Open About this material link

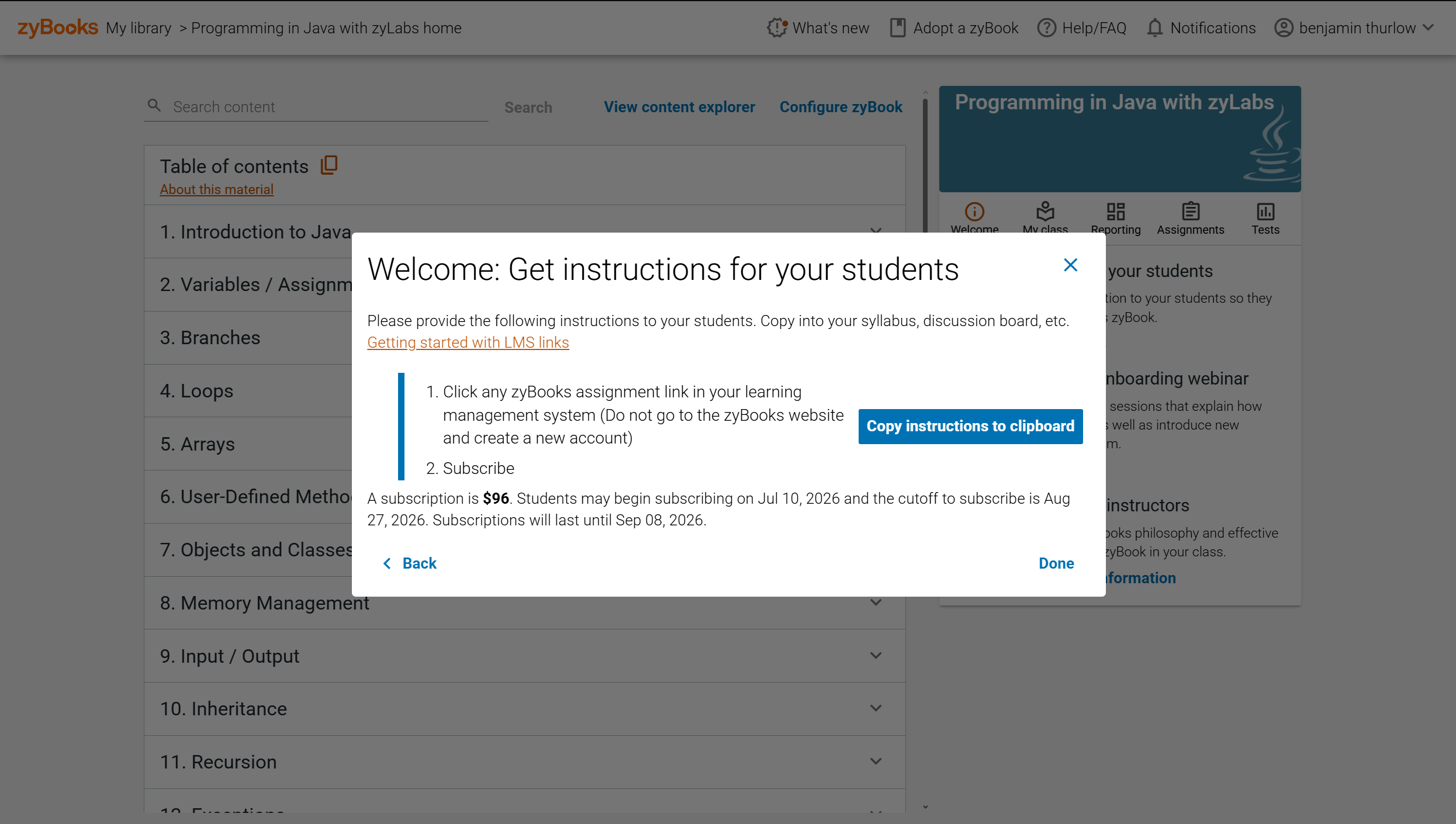click(216, 189)
